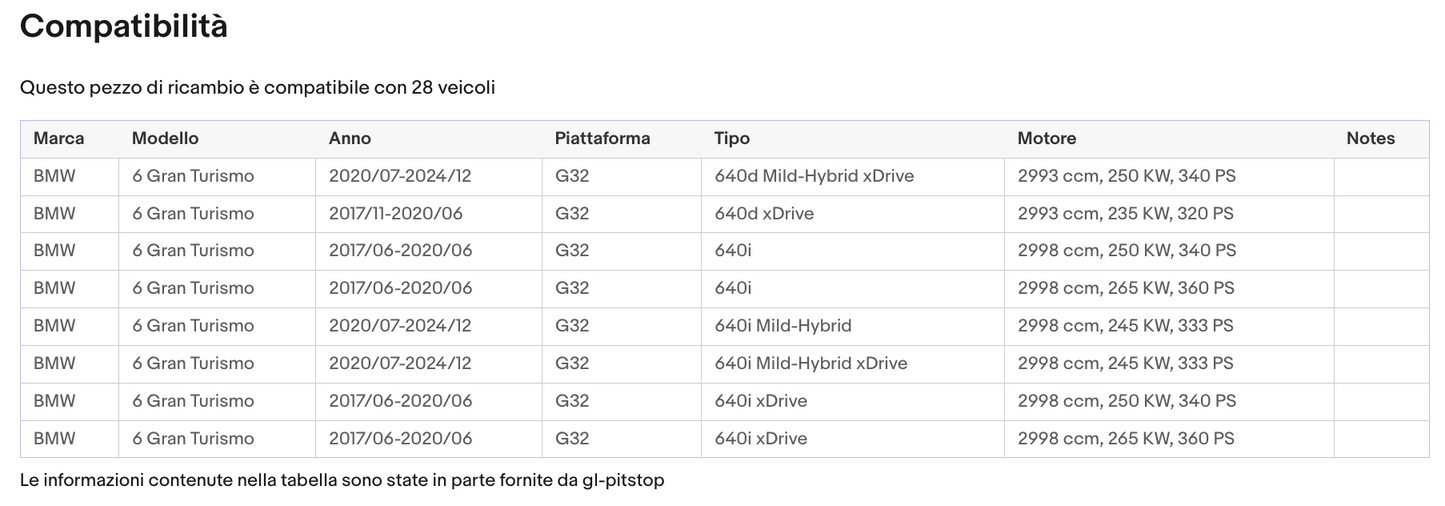Select '6 Gran Turismo' in the last table row
Viewport: 1445px width, 506px height.
coord(193,439)
